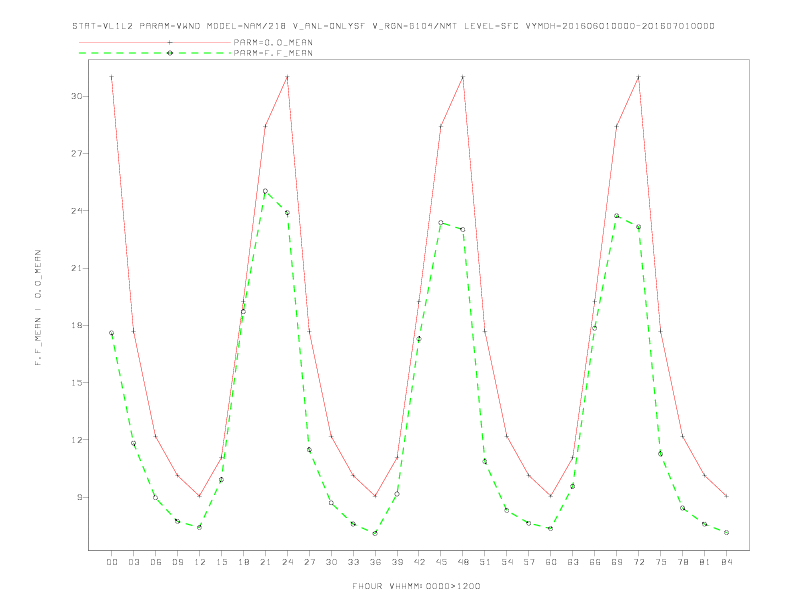Click x-axis tick label 42

coord(419,562)
